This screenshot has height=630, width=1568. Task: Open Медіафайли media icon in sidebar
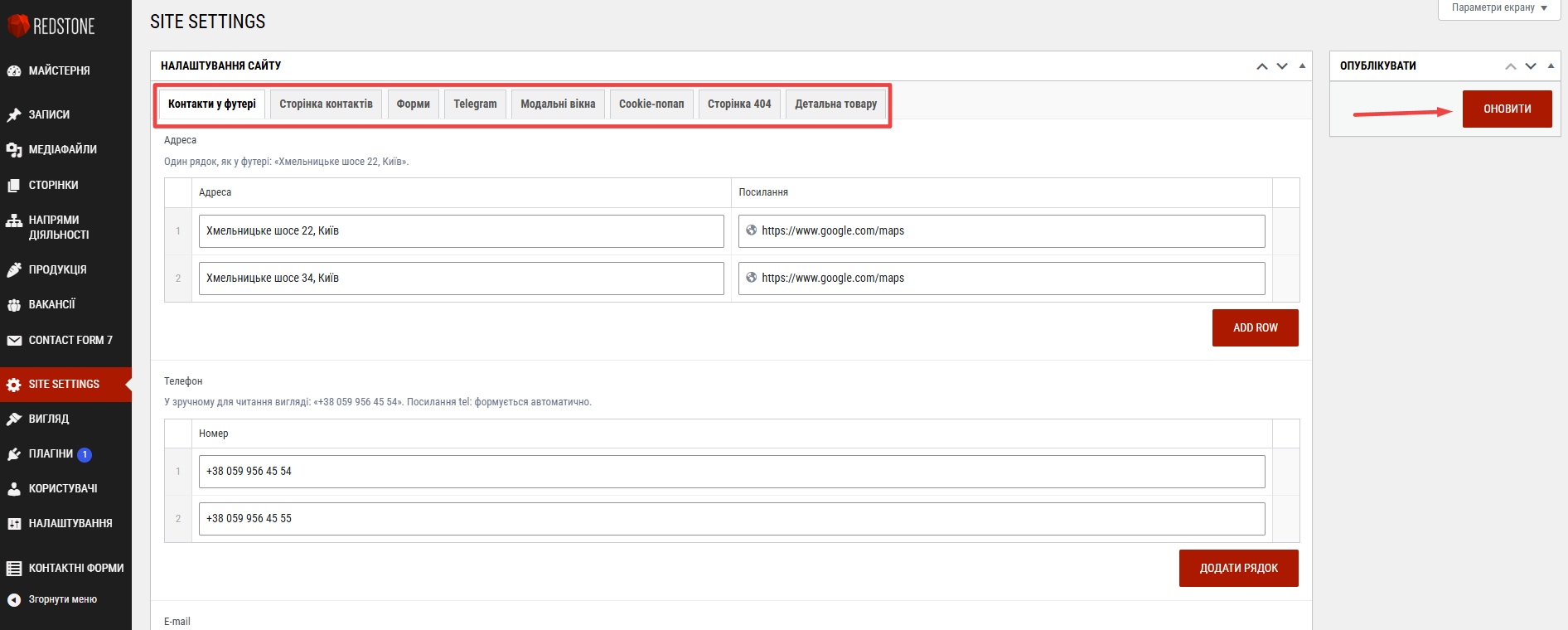click(x=14, y=150)
